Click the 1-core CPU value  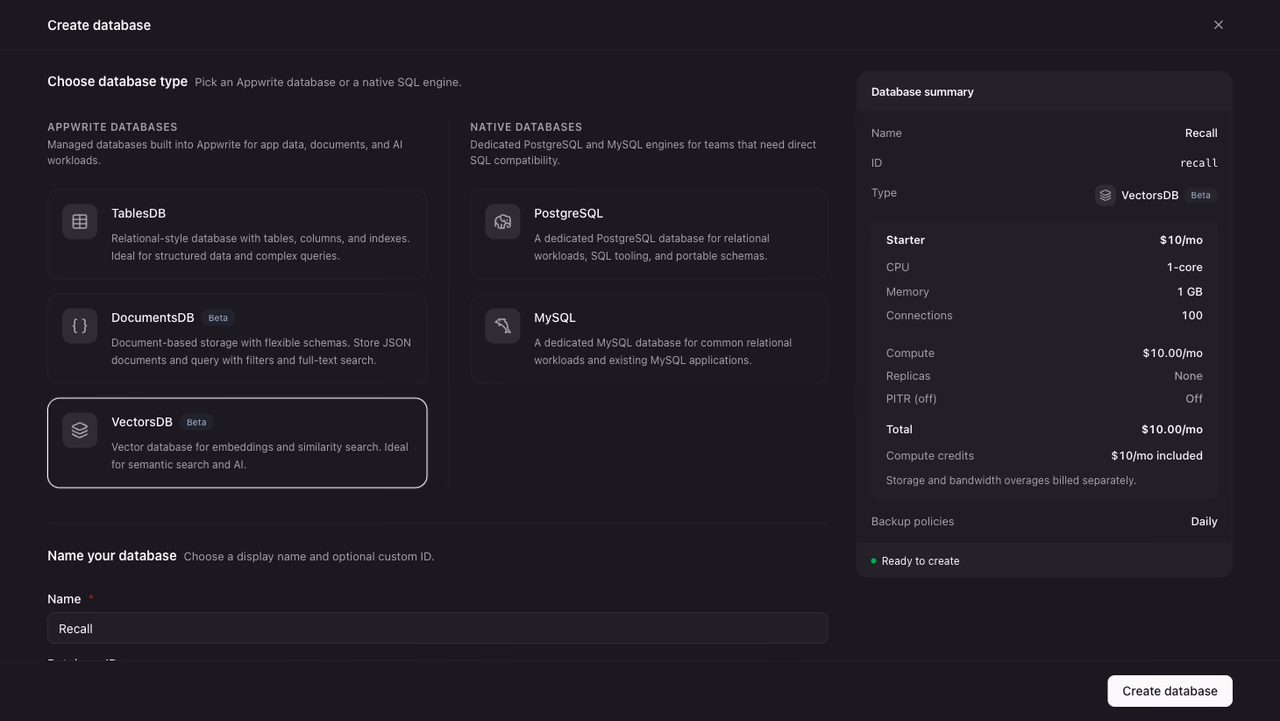1185,267
